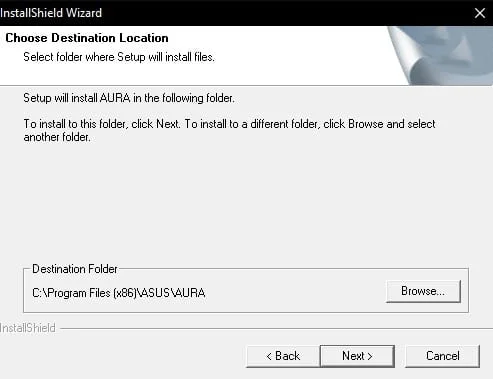The image size is (493, 379).
Task: Click the Destination Folder group label
Action: [x=75, y=269]
